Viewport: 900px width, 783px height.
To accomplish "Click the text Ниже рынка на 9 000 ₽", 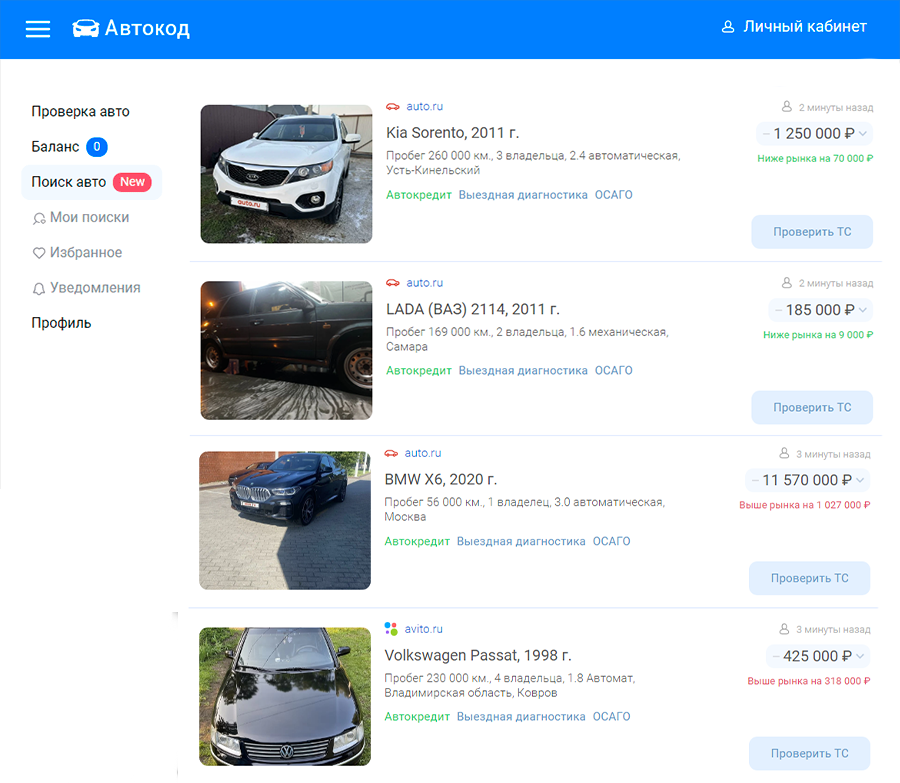I will click(818, 335).
